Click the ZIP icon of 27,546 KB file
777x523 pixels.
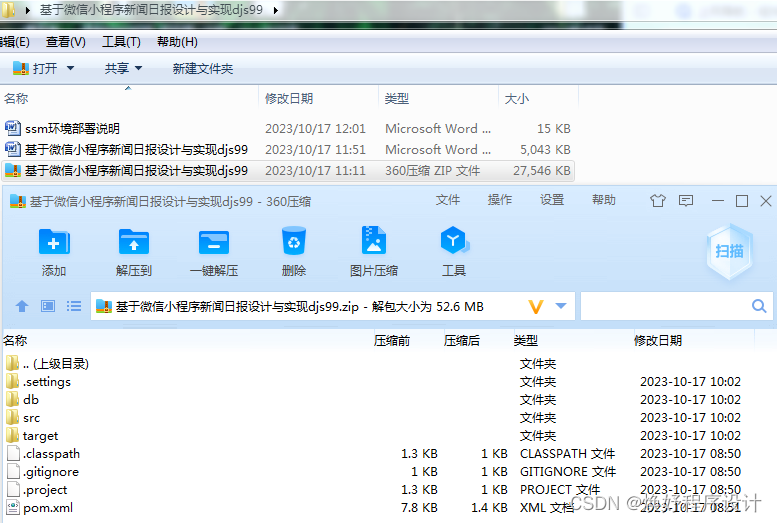point(12,171)
